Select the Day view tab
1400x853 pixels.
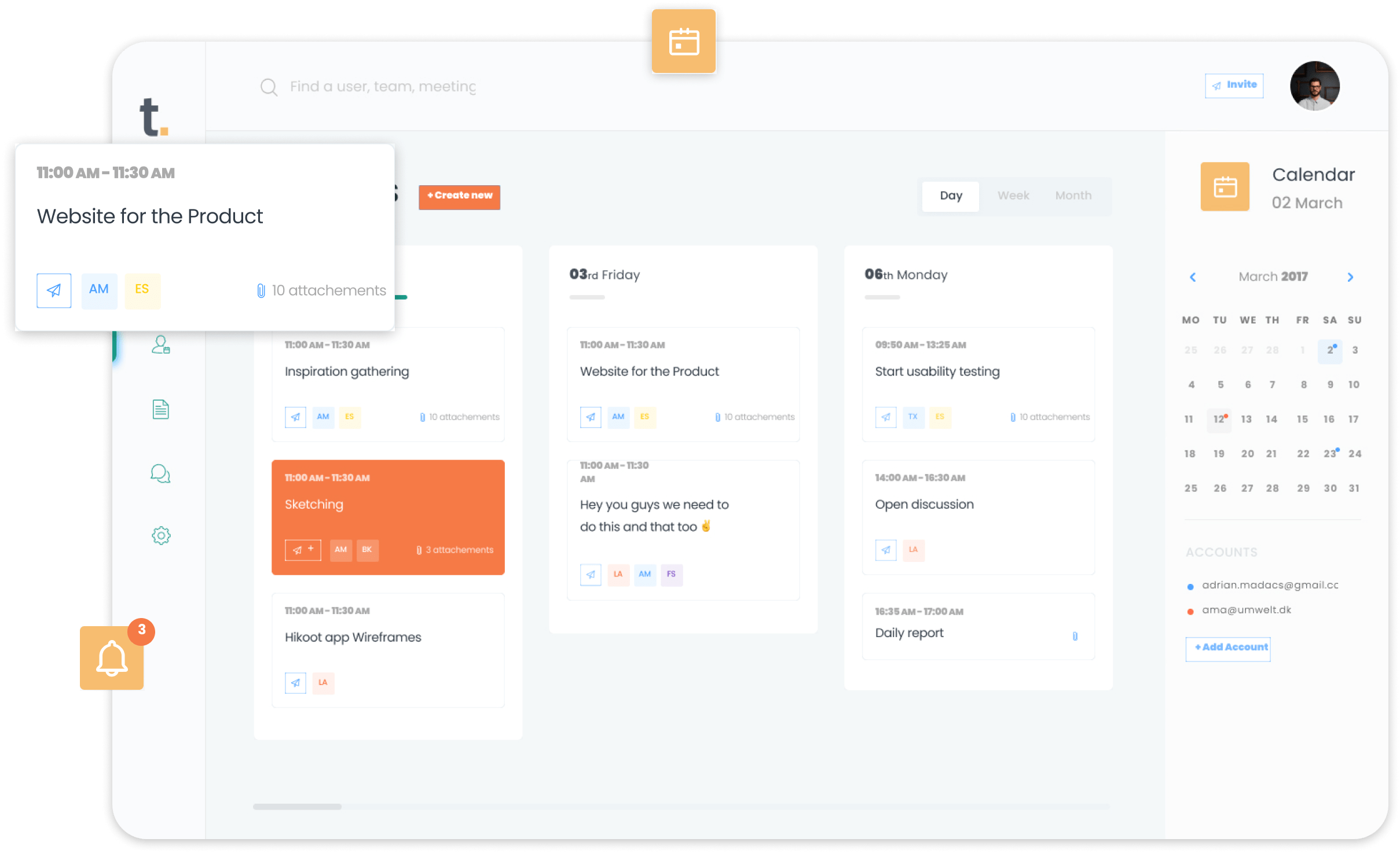pyautogui.click(x=951, y=196)
